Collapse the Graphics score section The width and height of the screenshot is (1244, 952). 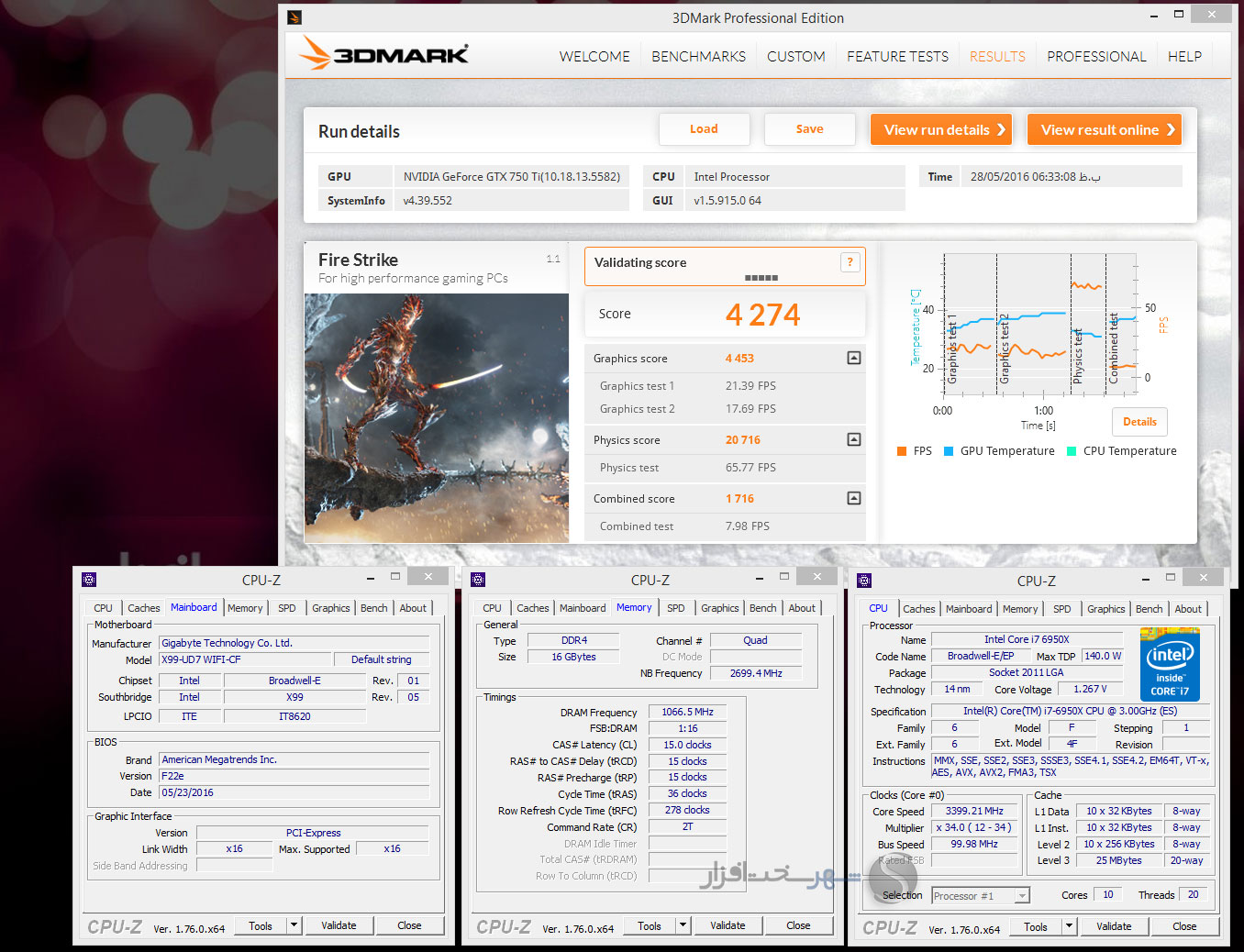click(853, 359)
